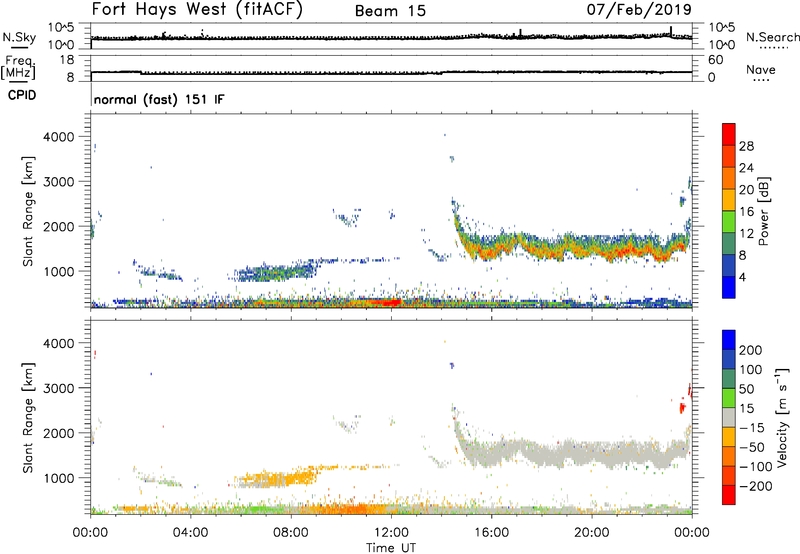This screenshot has width=800, height=554.
Task: Click the '12:00' time tick label
Action: pos(391,533)
